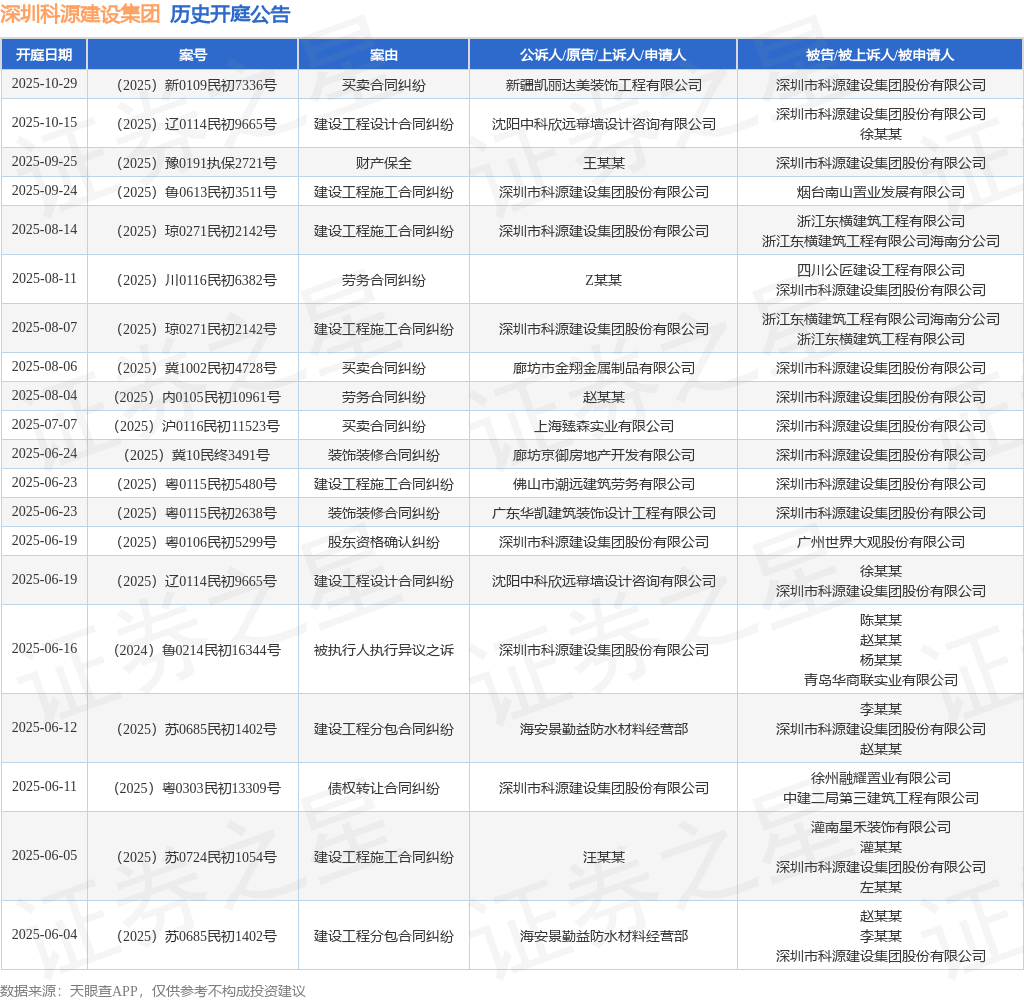
Task: Click the date 2025-10-29
Action: click(44, 84)
